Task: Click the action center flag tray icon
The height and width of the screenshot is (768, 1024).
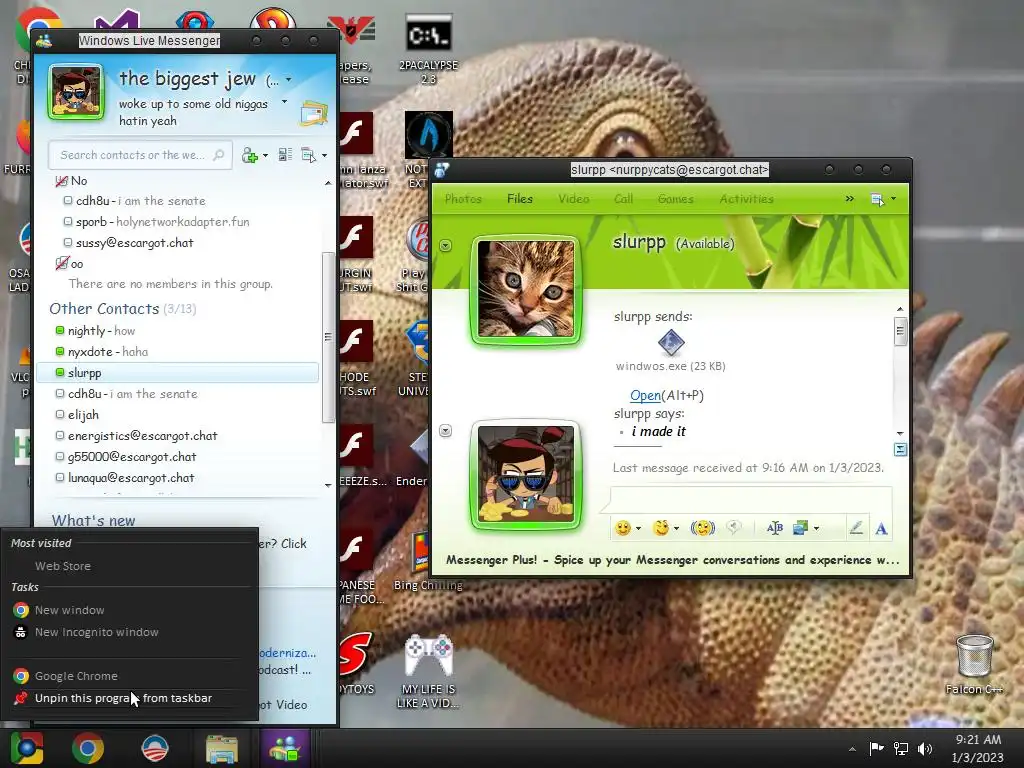Action: click(x=876, y=748)
